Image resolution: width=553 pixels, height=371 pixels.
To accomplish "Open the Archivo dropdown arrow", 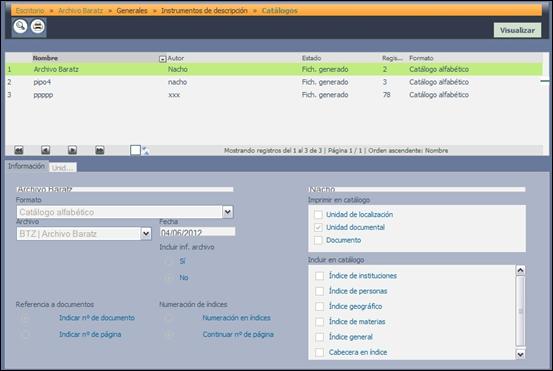I will click(146, 234).
